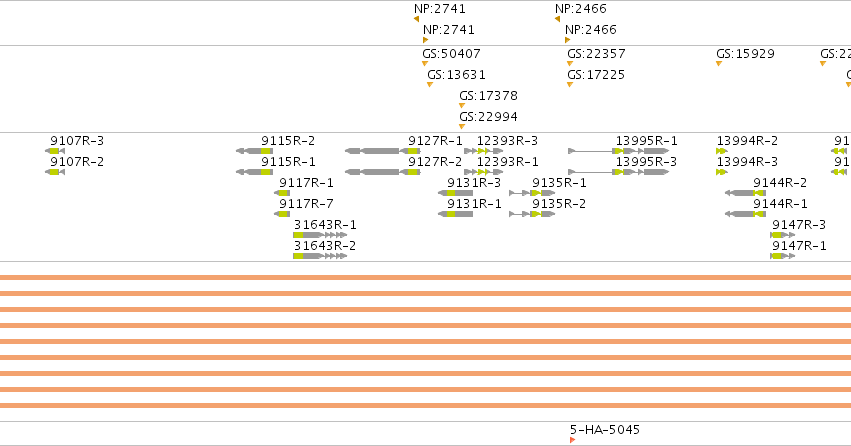Select the 9135R-1 transcript label

point(559,183)
